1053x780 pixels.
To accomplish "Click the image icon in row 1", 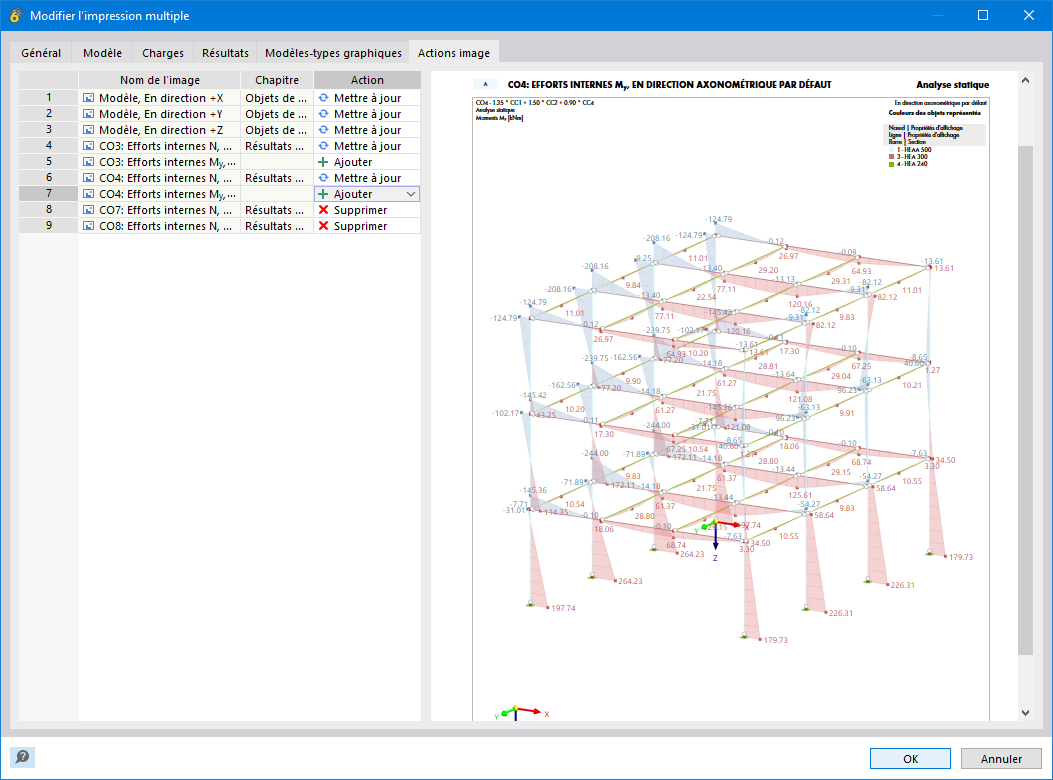I will [88, 98].
